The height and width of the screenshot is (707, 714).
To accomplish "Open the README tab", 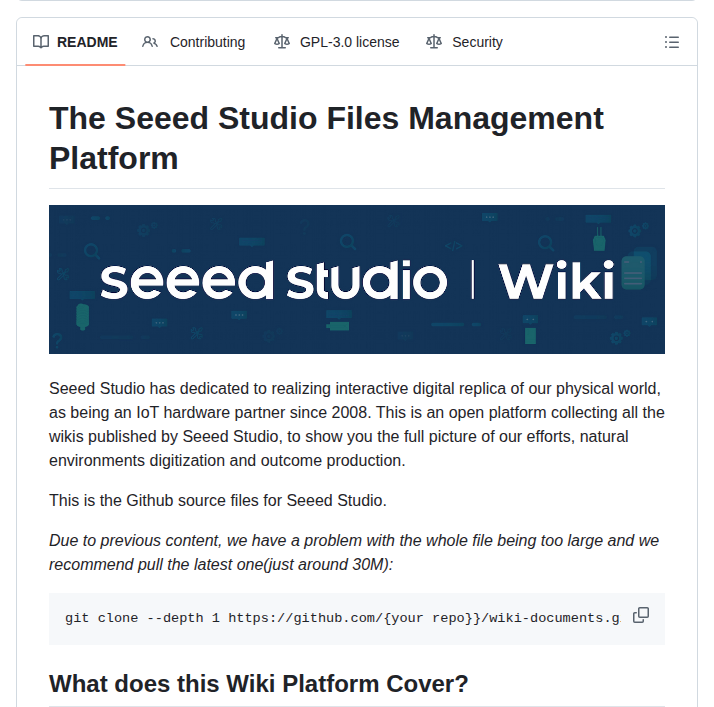I will (75, 42).
